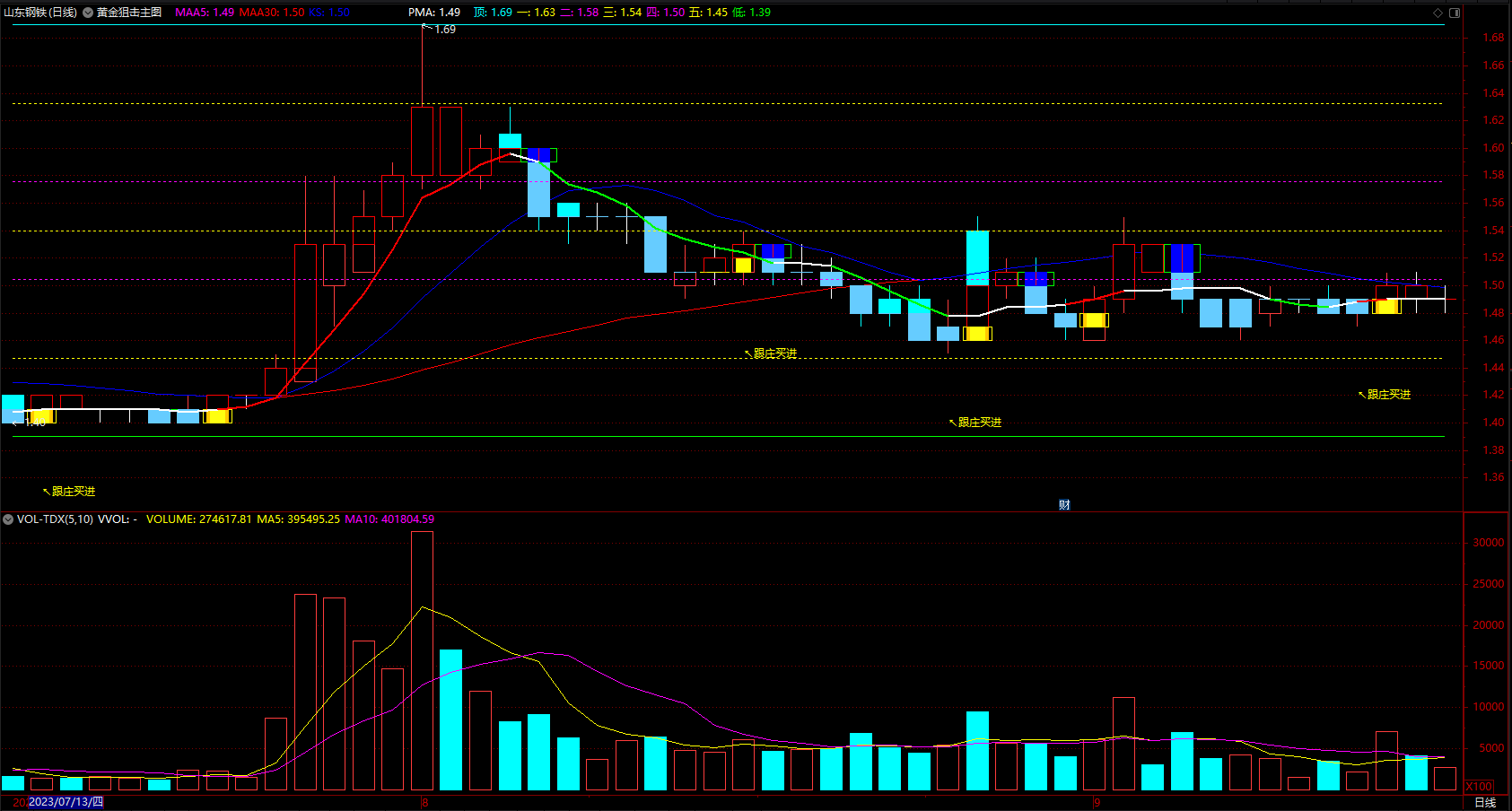The height and width of the screenshot is (811, 1512).
Task: Click the 日线 period label at bottom right
Action: [1485, 802]
